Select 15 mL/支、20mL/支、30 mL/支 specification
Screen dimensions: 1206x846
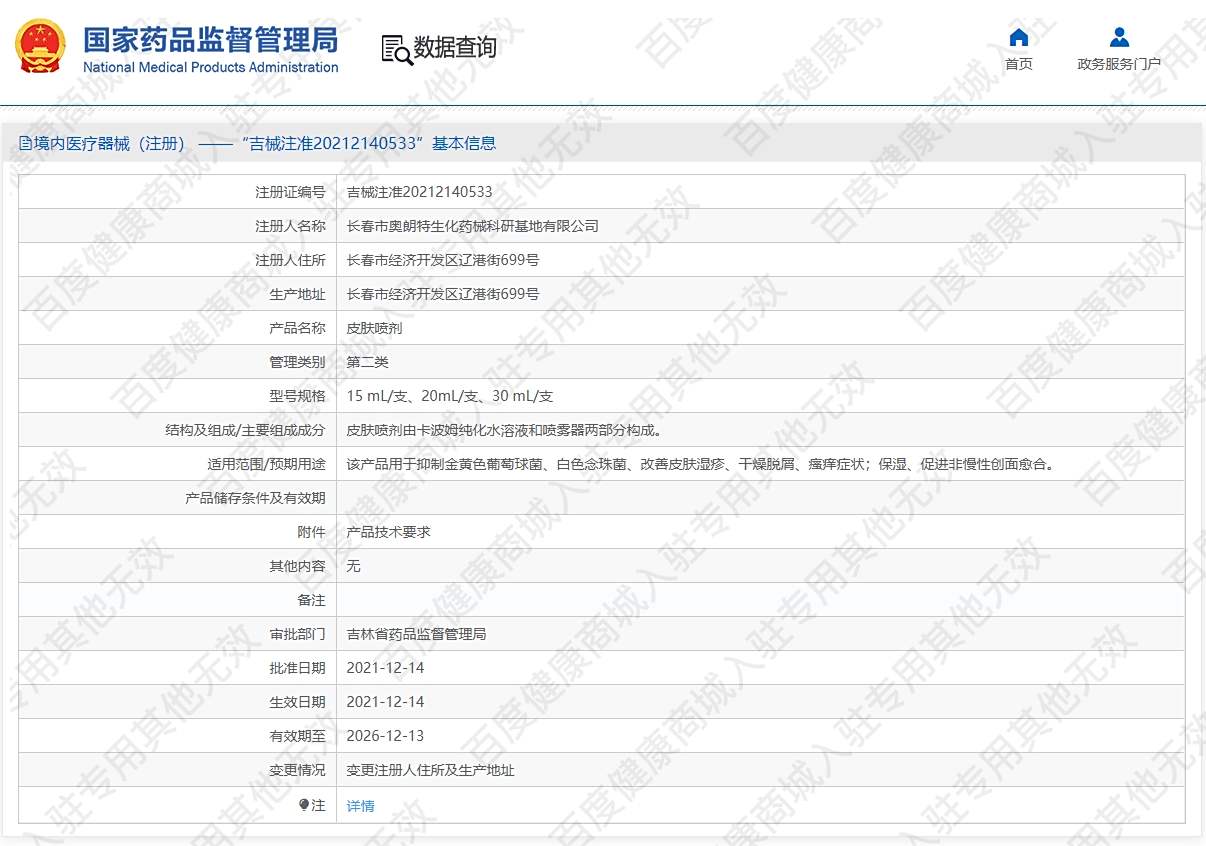tap(449, 396)
